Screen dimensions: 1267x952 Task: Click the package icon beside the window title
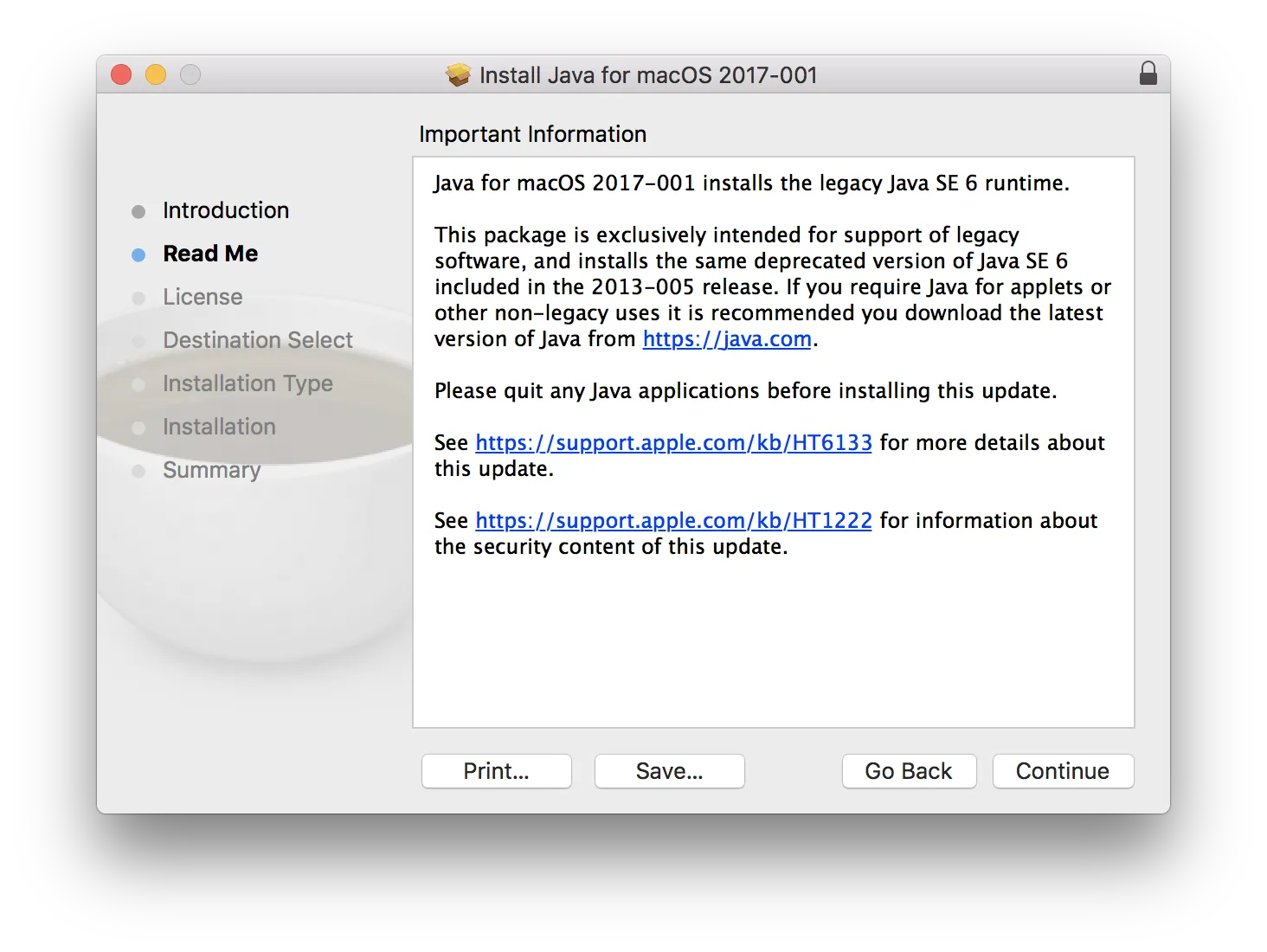click(458, 75)
